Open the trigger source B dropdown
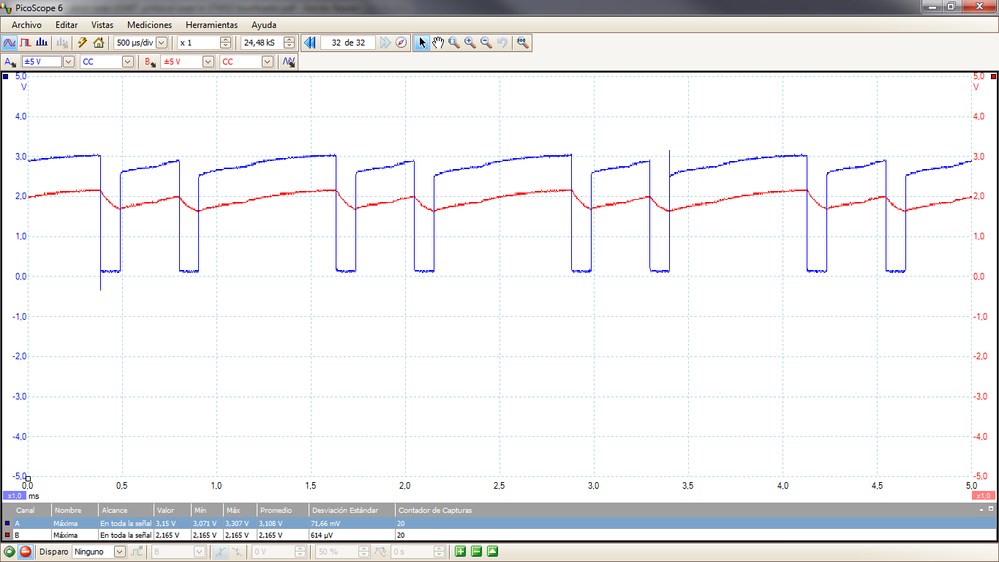Viewport: 999px width, 562px height. click(x=199, y=552)
